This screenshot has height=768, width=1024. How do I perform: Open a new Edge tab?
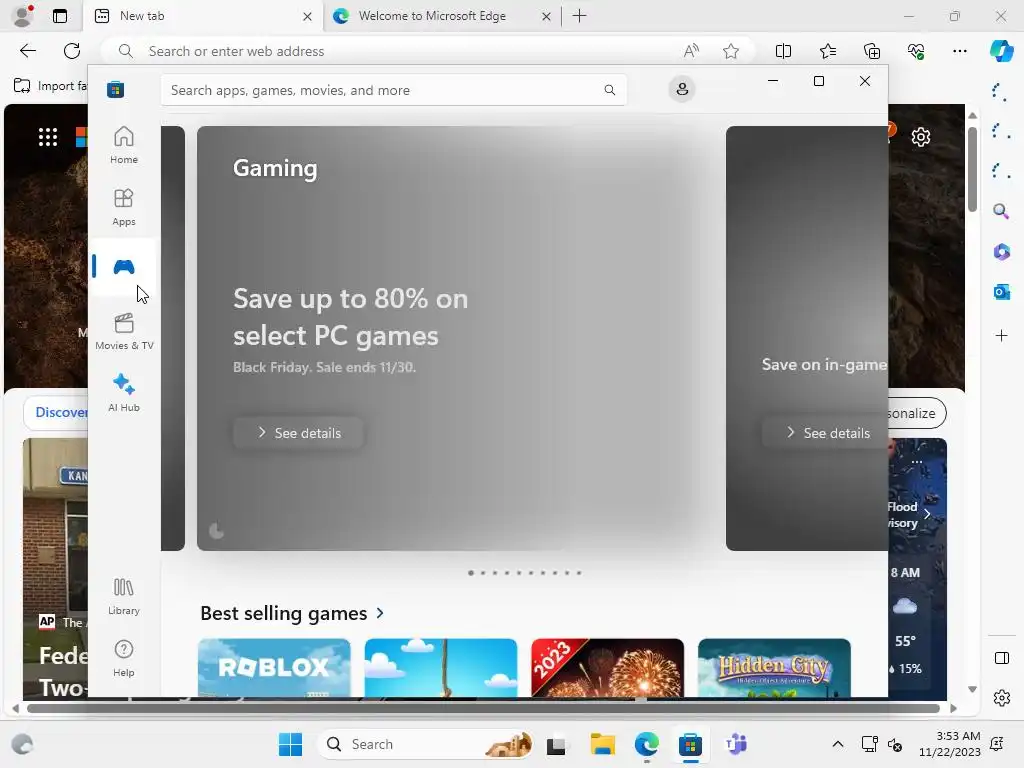tap(579, 16)
